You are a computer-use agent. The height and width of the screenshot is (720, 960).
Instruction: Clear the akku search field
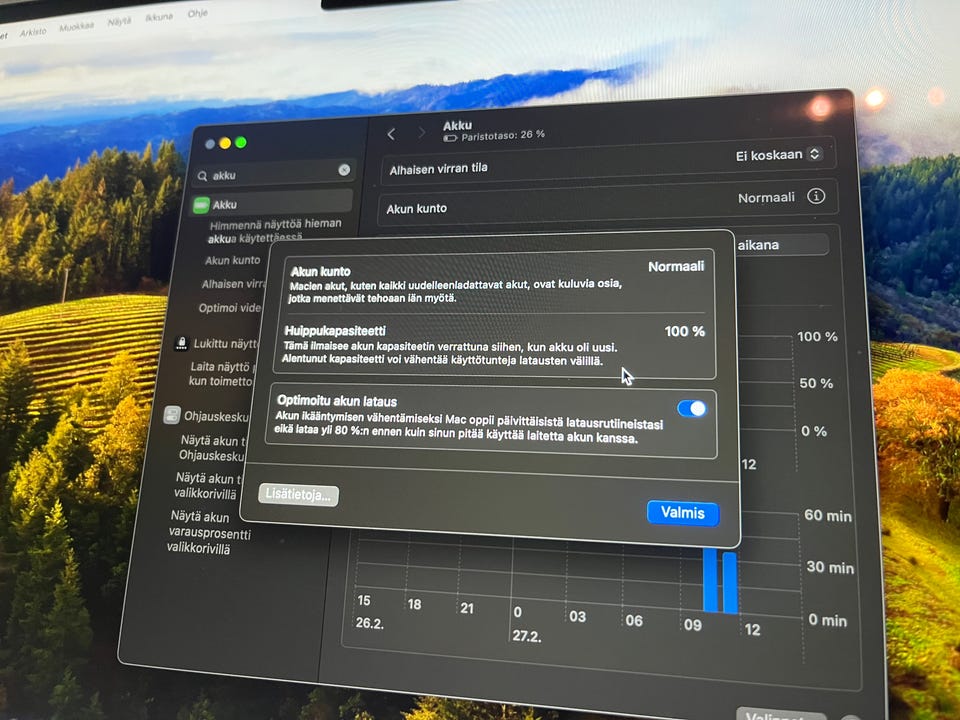(344, 170)
